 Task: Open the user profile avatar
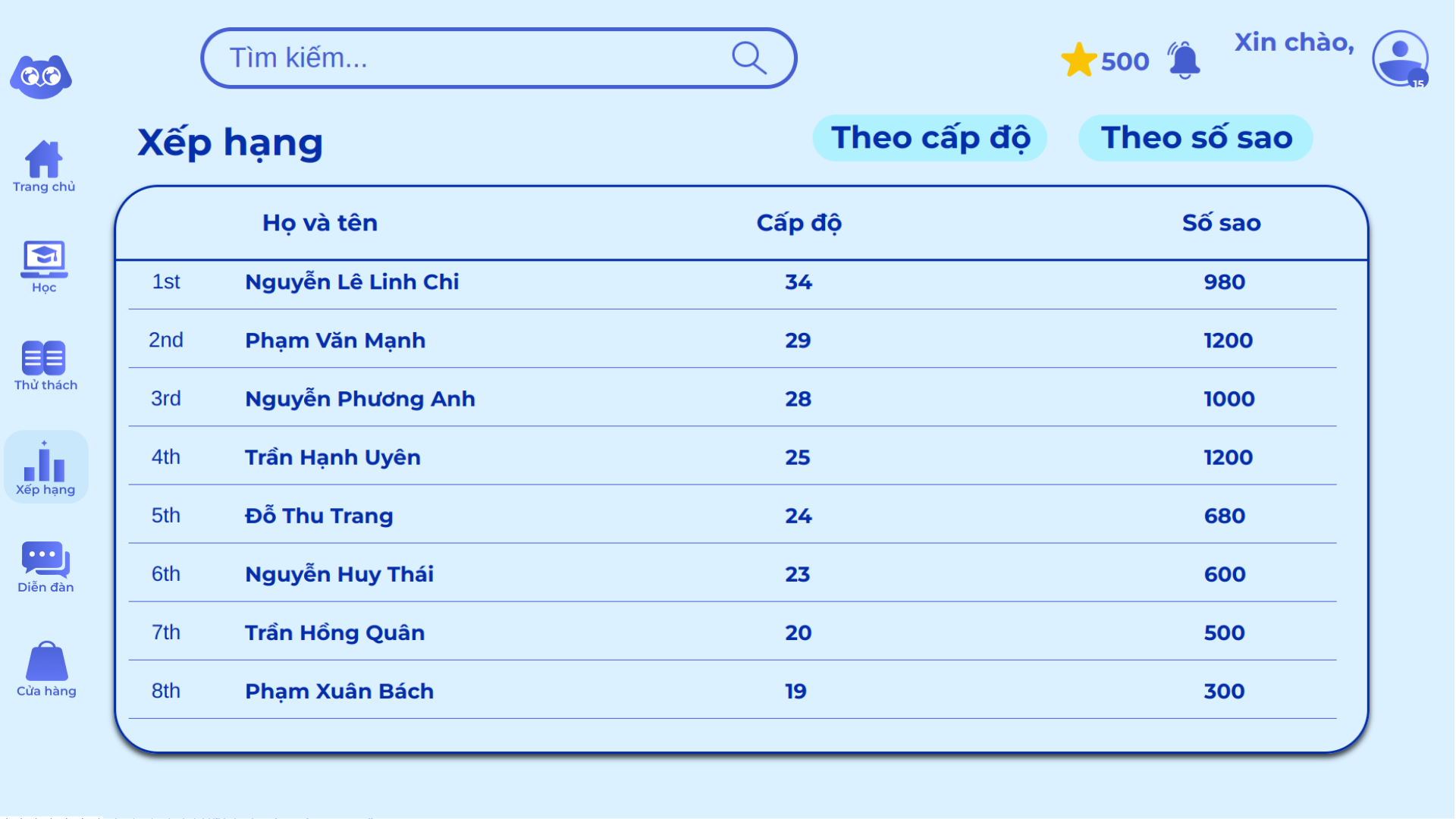1400,58
